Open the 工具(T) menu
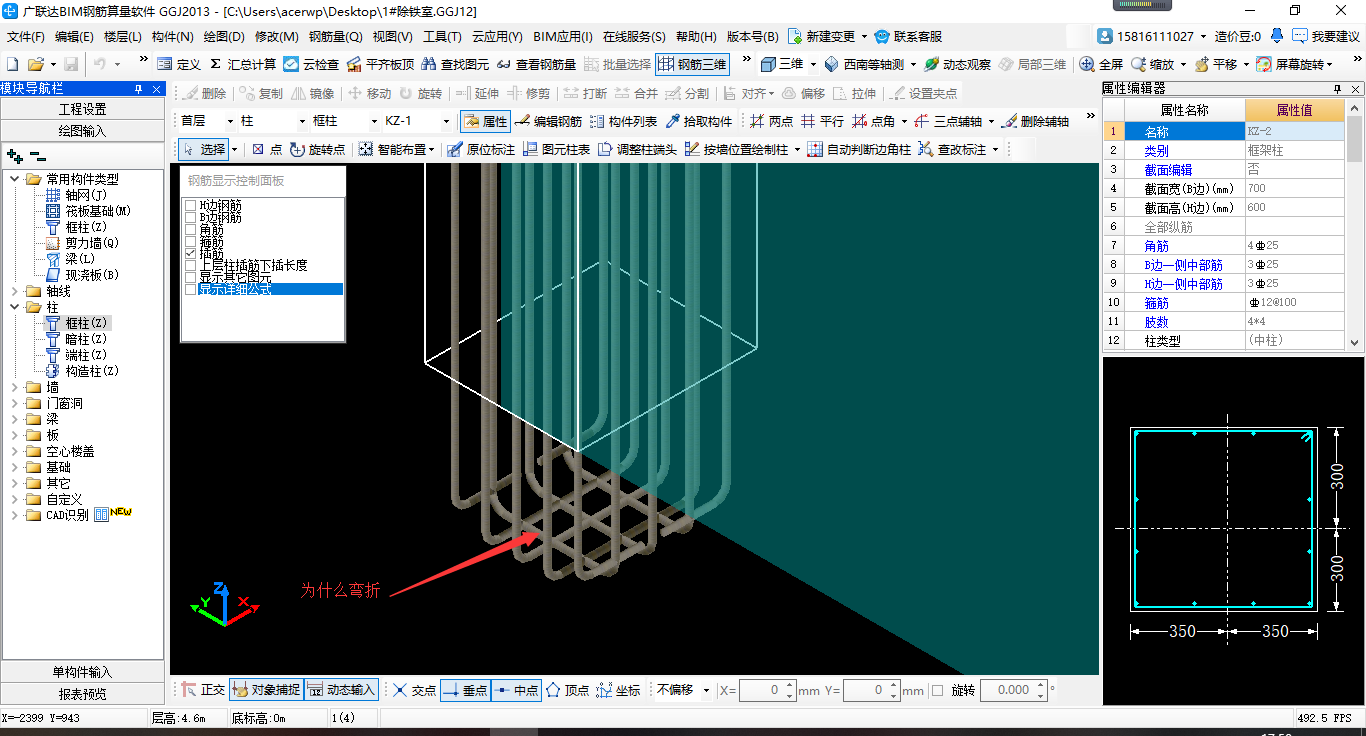 pos(442,37)
